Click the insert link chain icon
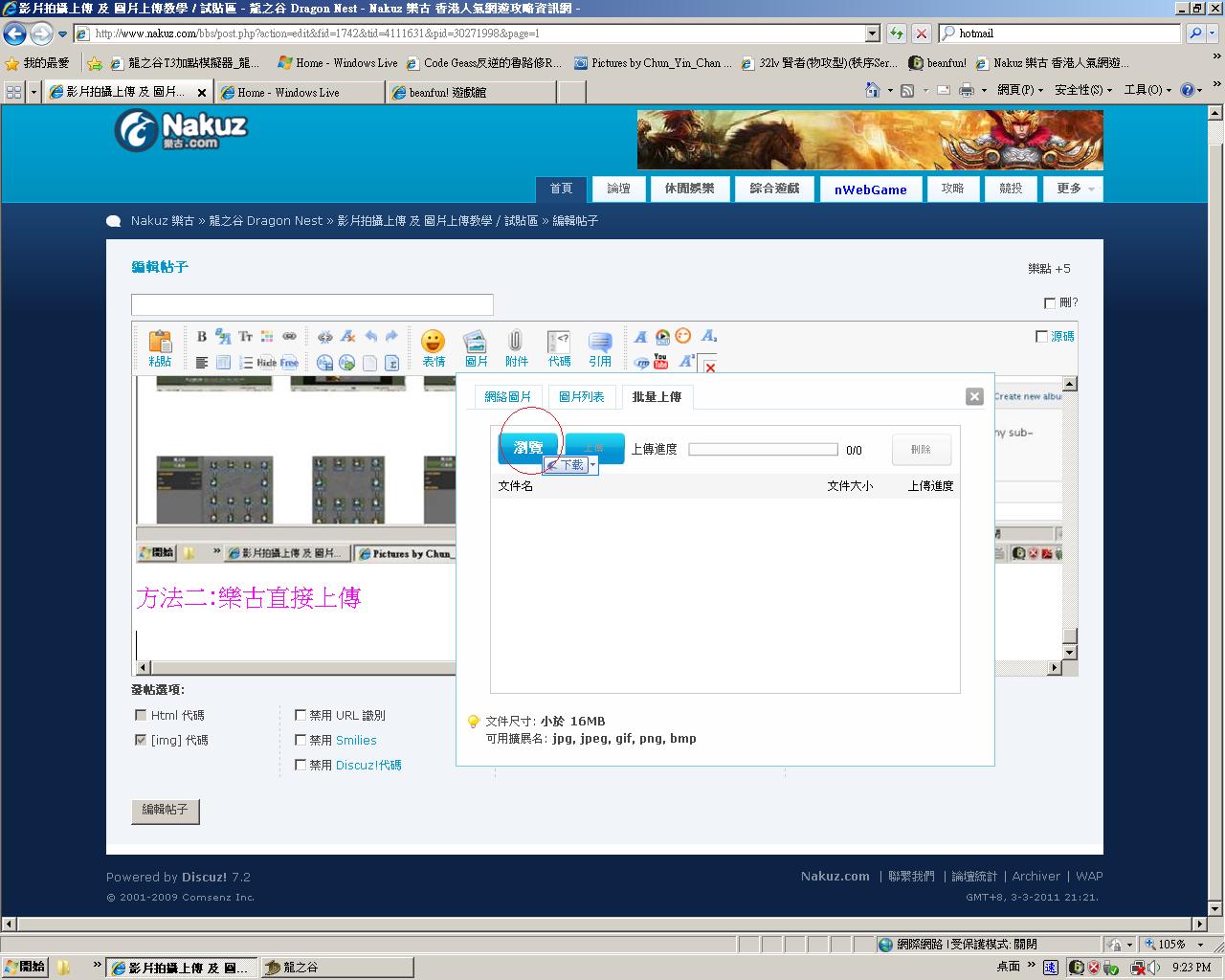Image resolution: width=1225 pixels, height=980 pixels. (x=289, y=336)
